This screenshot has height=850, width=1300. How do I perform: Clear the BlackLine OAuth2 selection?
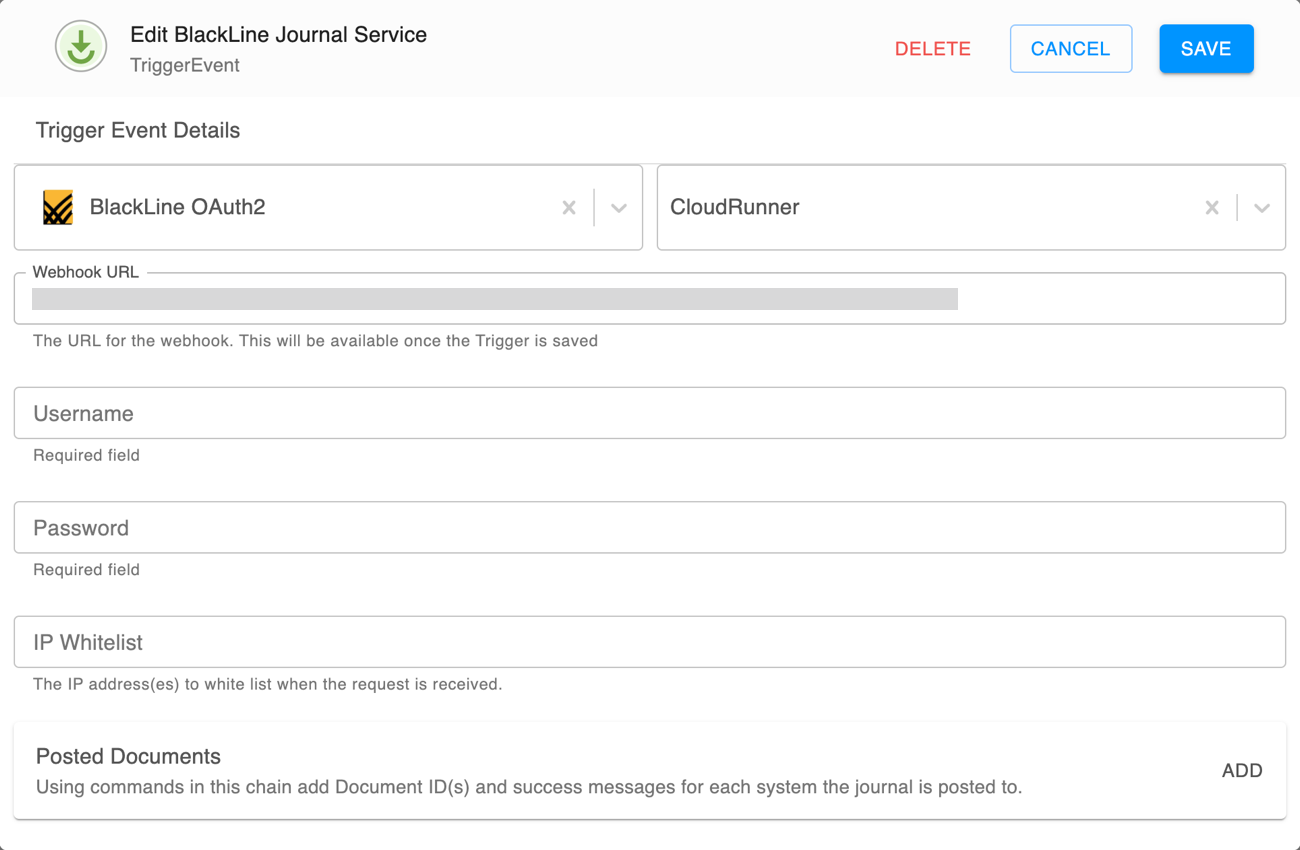tap(569, 207)
